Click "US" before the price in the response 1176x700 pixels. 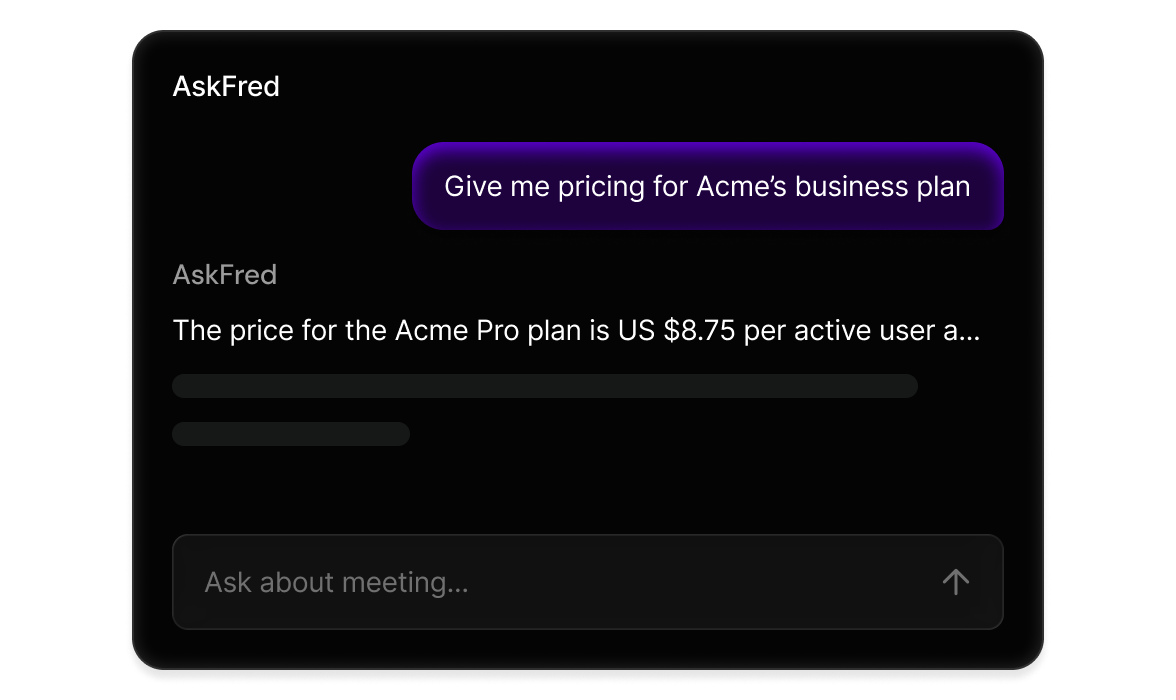pyautogui.click(x=634, y=331)
